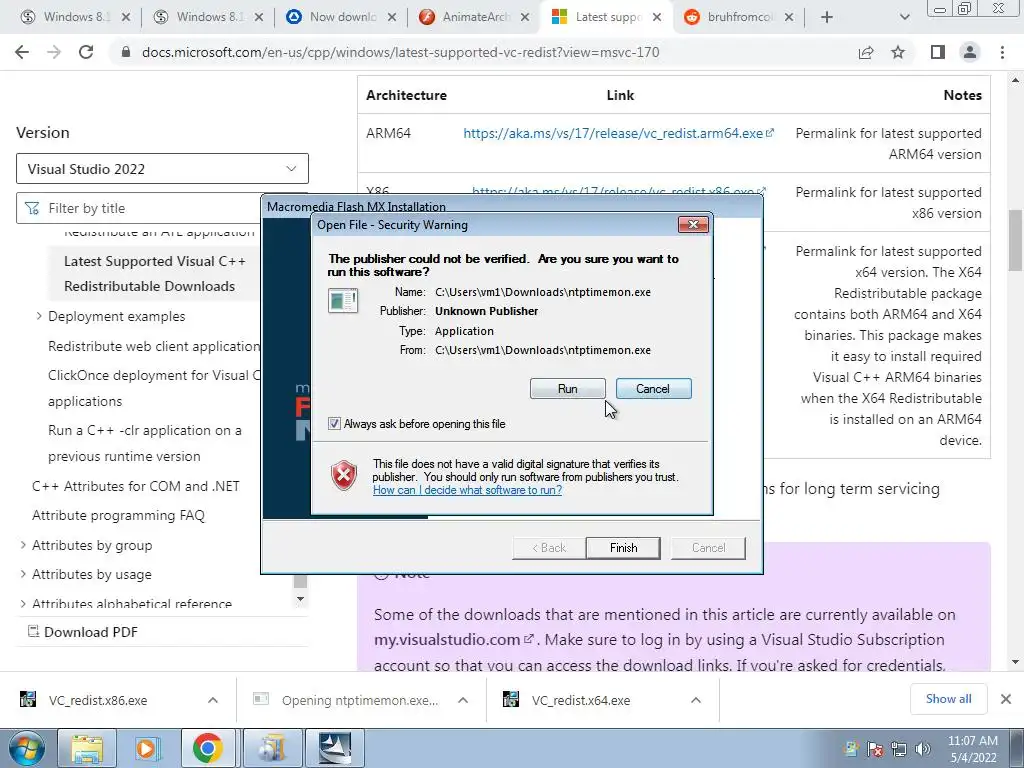Image resolution: width=1024 pixels, height=768 pixels.
Task: Open C++ Attributes for COM and .NET
Action: 136,486
